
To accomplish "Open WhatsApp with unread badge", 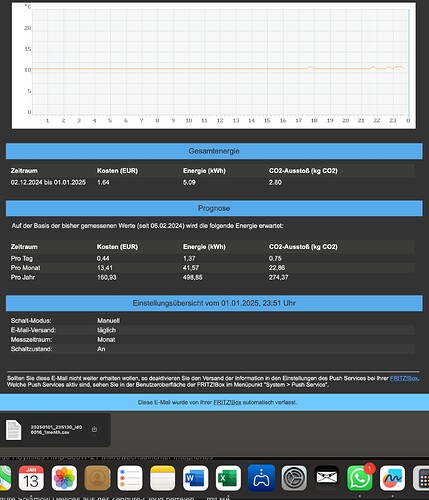I will 360,478.
